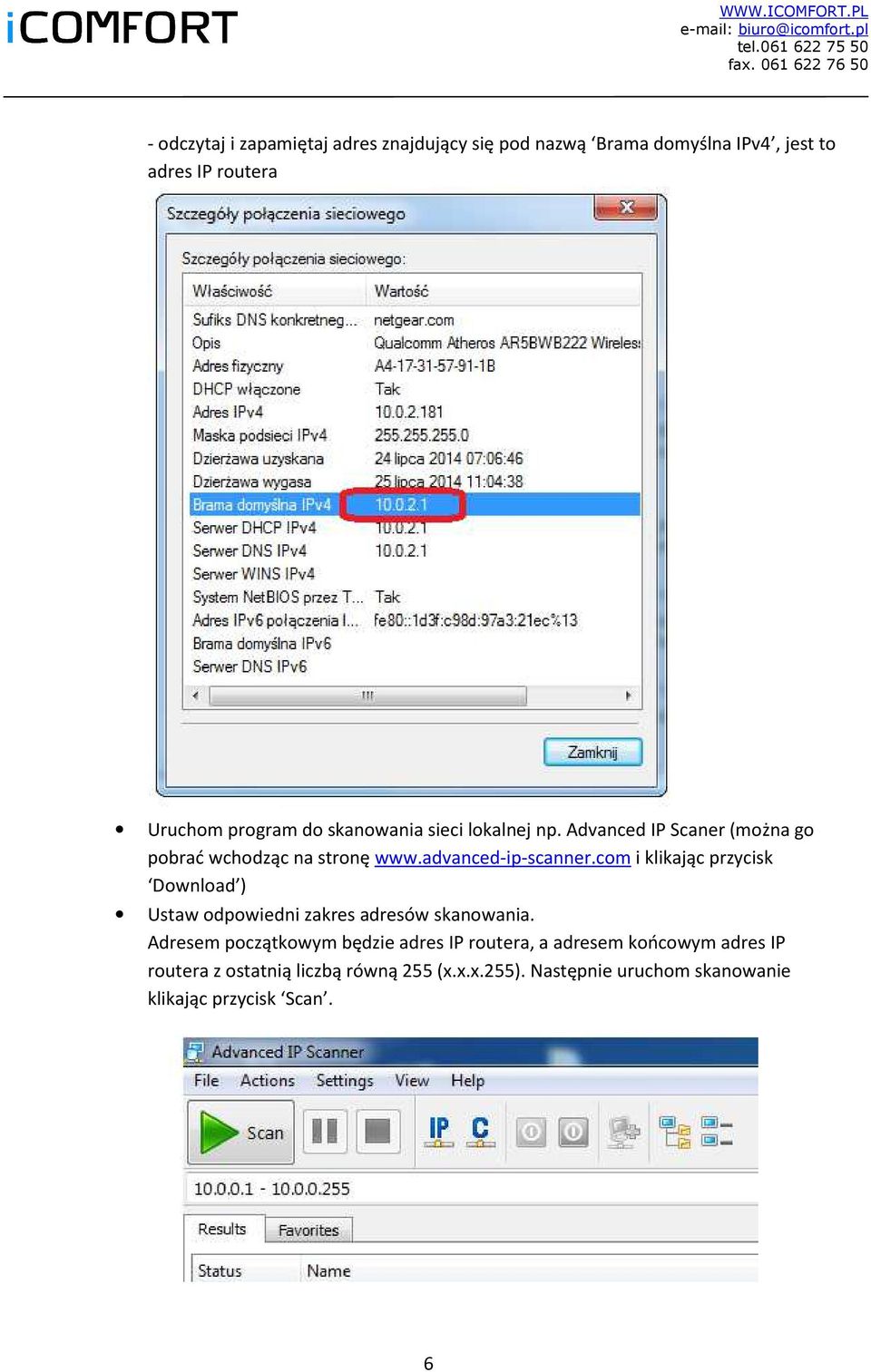Select the 'Dzierżawa wygasa' row
This screenshot has height=1372, width=871.
413,482
